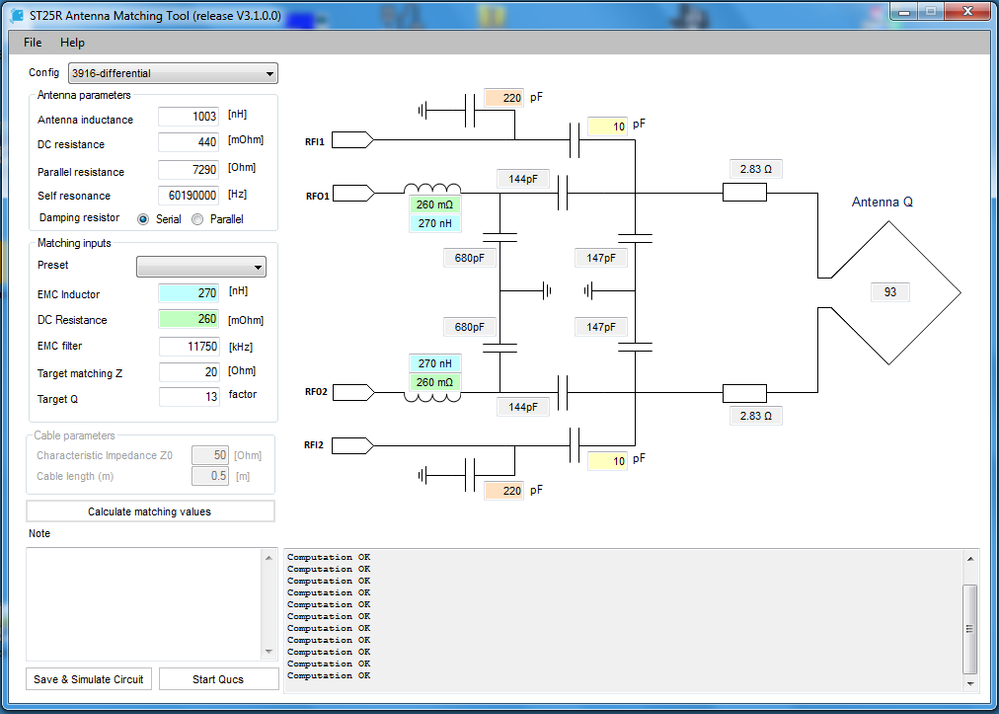The image size is (999, 714).
Task: Open the Help menu
Action: [x=72, y=43]
